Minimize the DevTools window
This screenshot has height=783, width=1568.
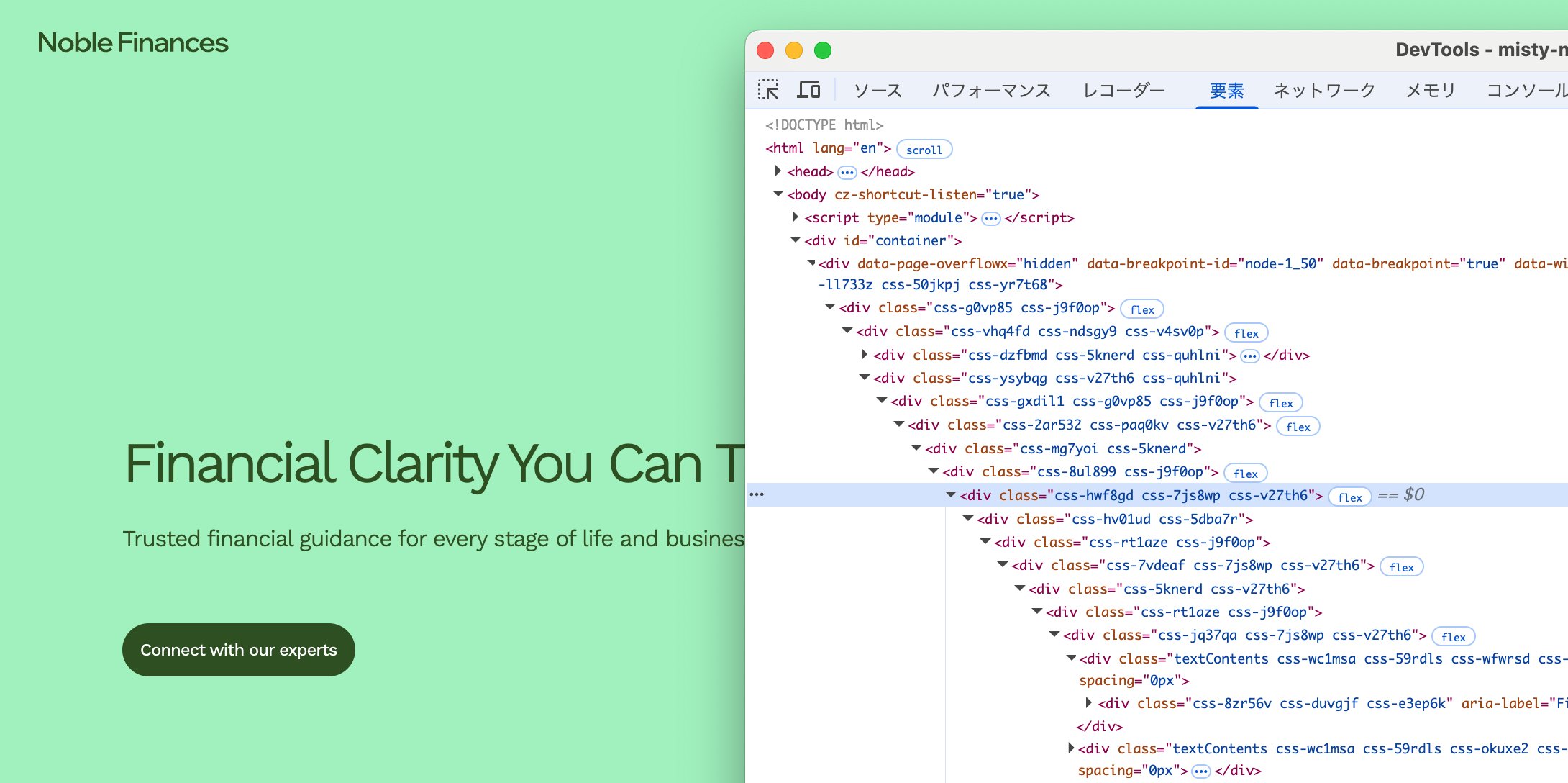(x=794, y=50)
